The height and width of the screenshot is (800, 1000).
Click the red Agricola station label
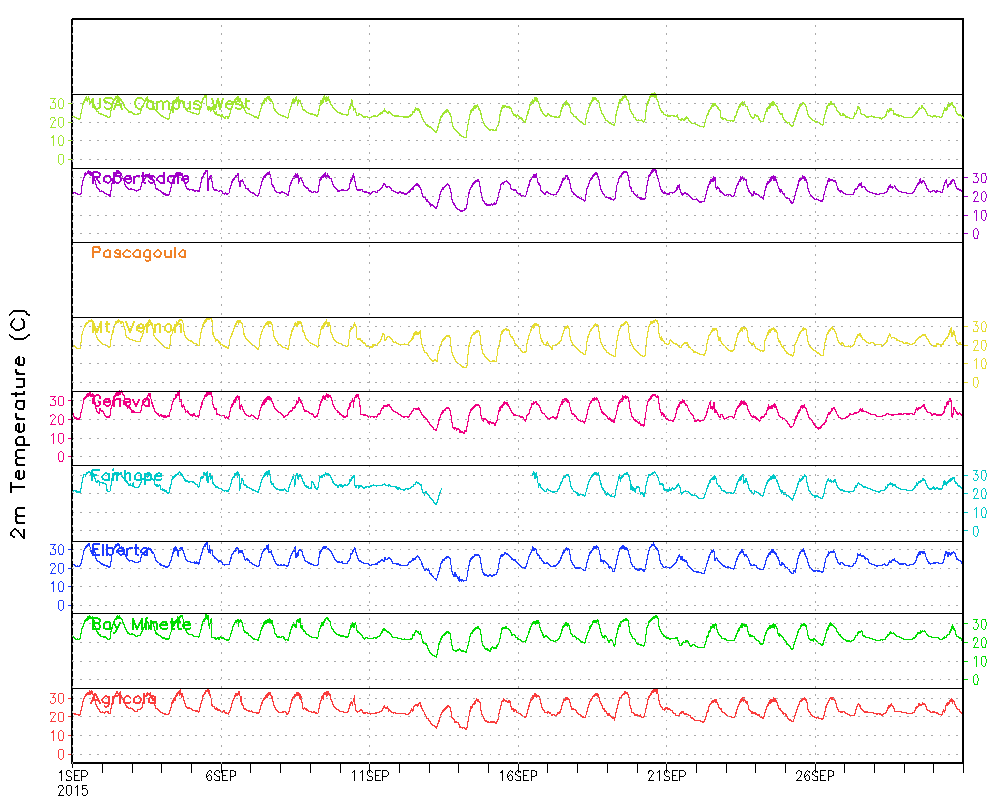point(124,699)
